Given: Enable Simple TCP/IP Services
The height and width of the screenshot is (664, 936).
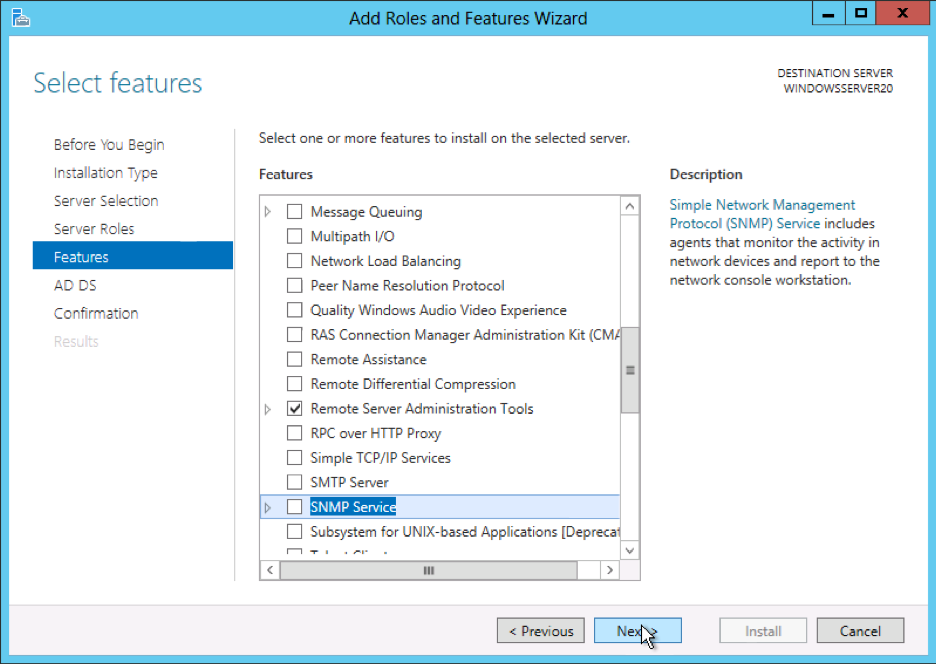Looking at the screenshot, I should tap(294, 457).
